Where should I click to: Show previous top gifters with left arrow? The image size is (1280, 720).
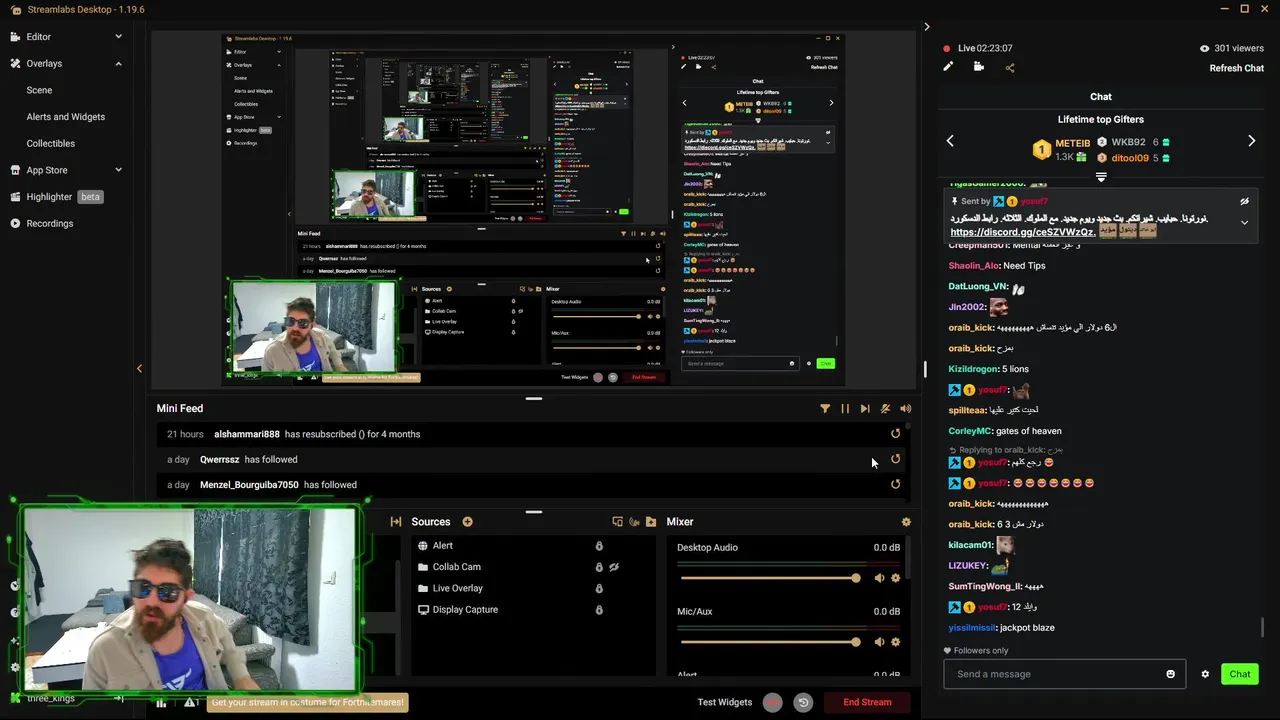(x=950, y=141)
